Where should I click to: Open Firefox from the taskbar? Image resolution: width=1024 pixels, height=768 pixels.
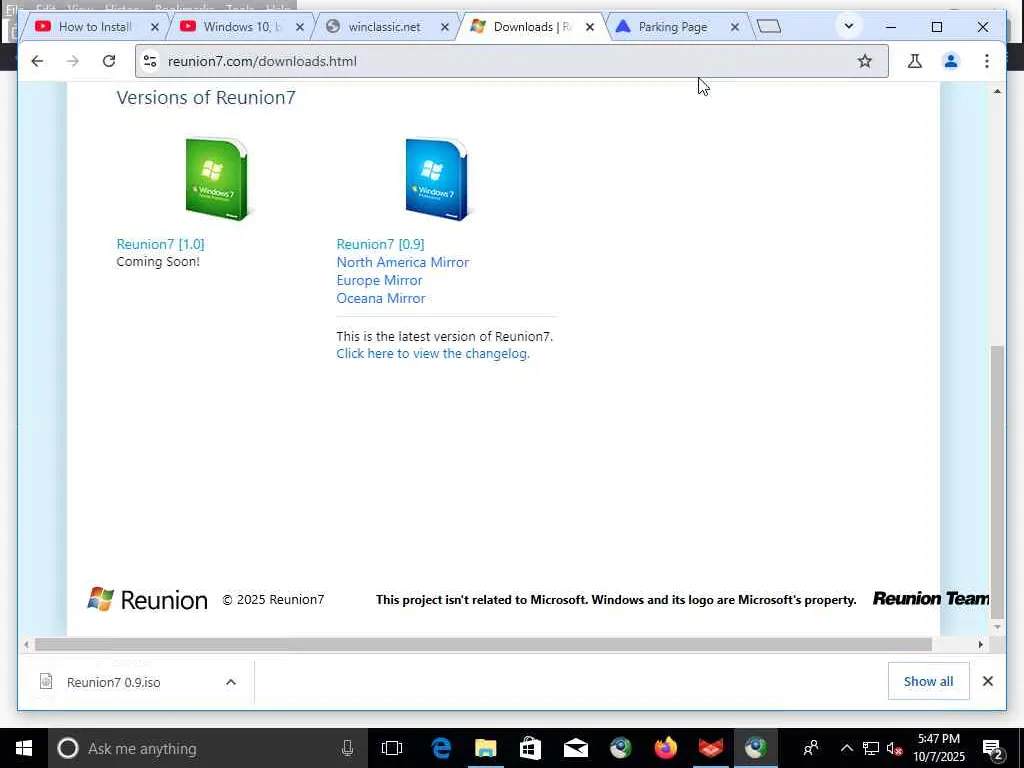[x=665, y=748]
